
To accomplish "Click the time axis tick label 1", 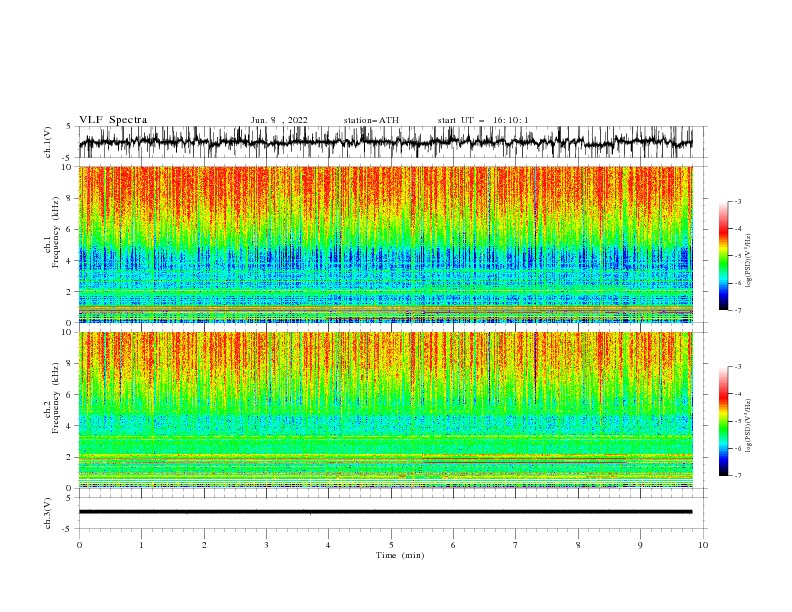I will pos(141,545).
